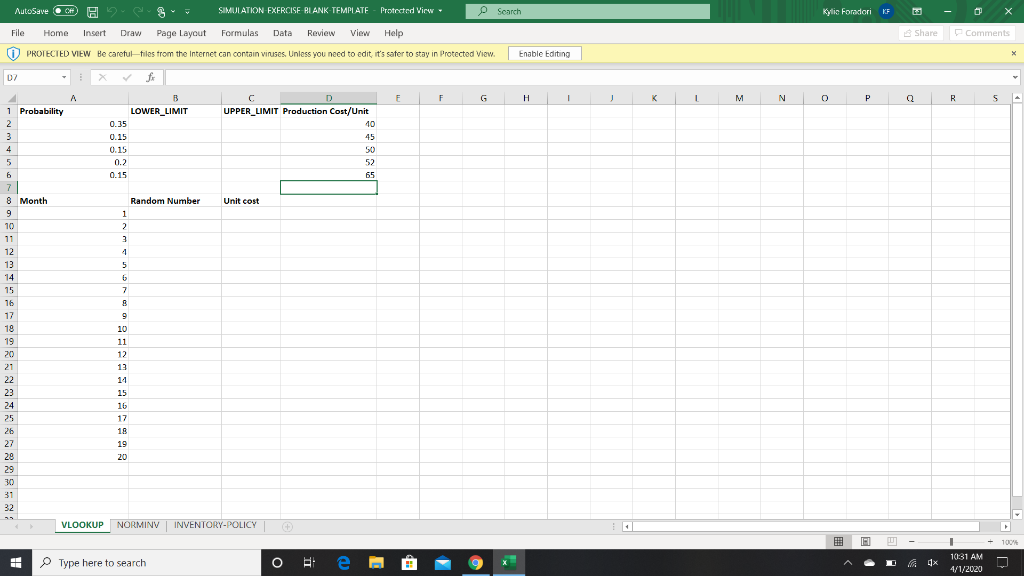Click the Enable Editing button

point(545,54)
